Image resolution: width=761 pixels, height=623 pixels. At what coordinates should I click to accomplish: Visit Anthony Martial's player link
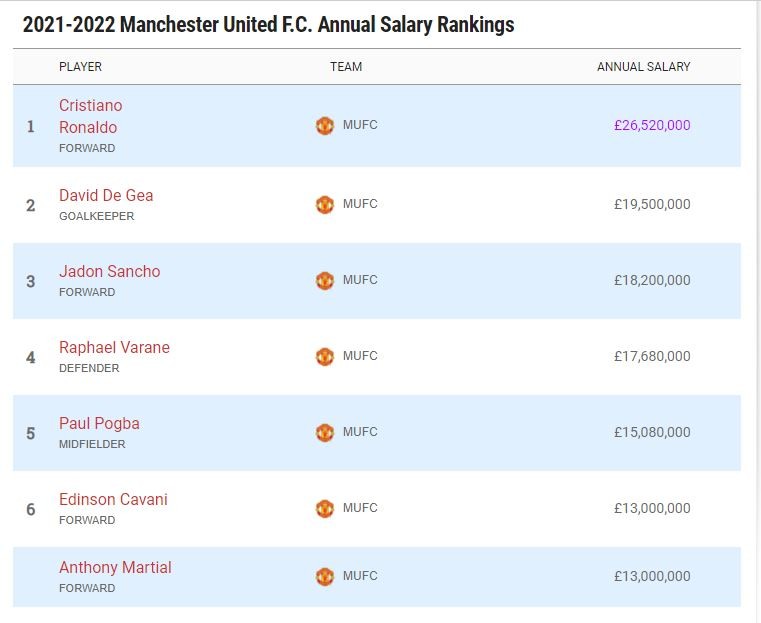click(x=115, y=567)
